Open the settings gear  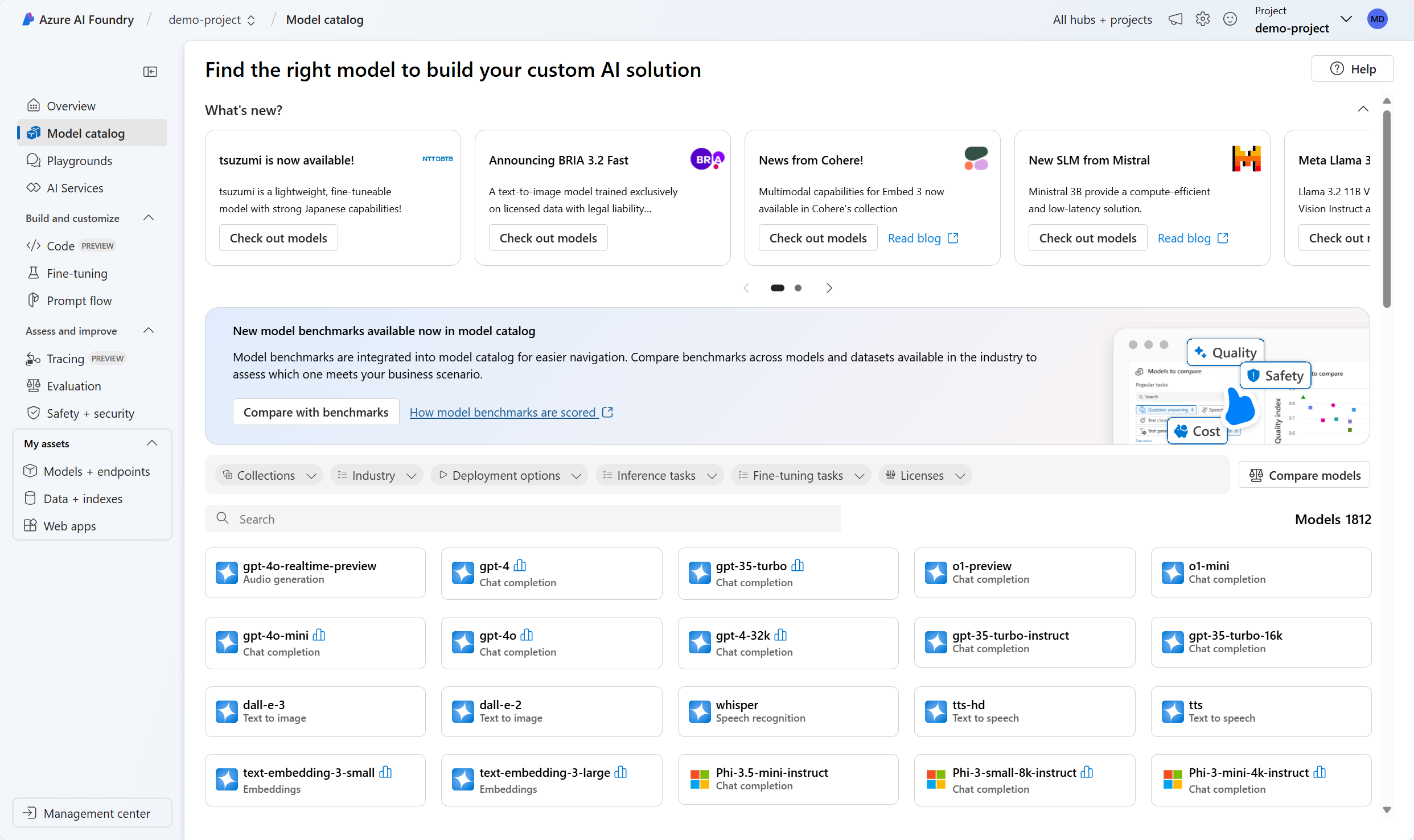point(1203,19)
